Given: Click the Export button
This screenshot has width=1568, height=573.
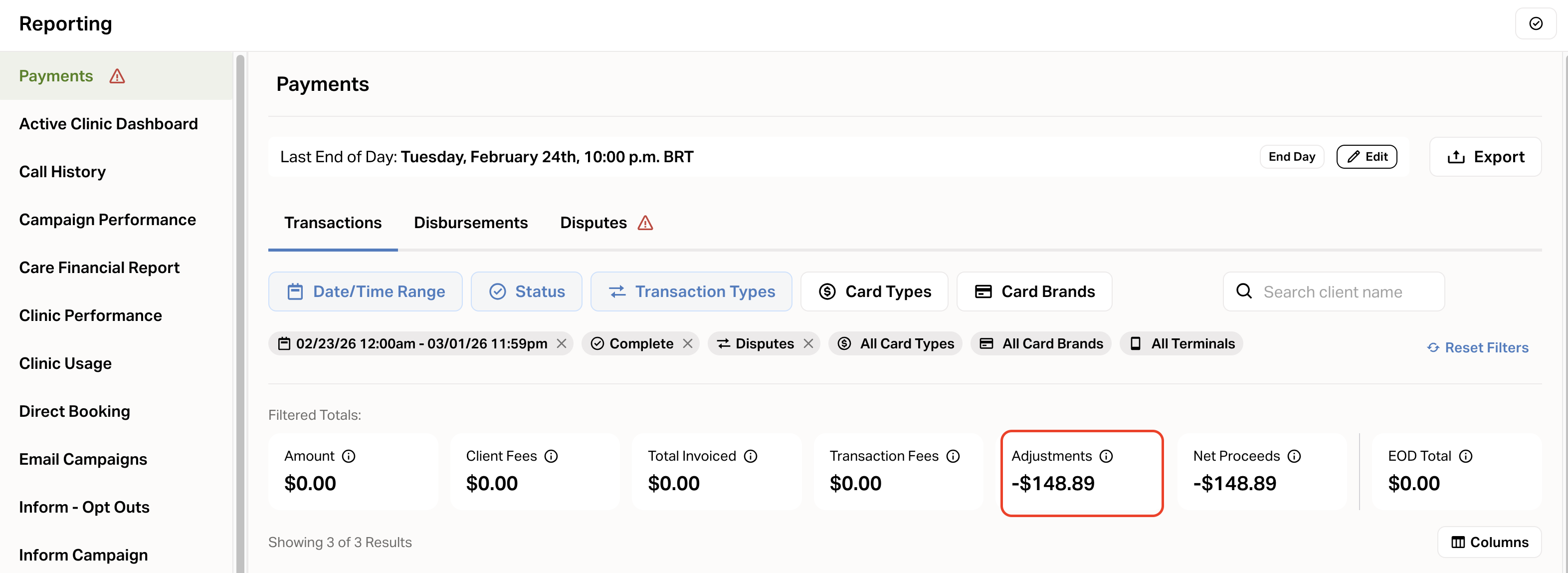Looking at the screenshot, I should [x=1485, y=157].
